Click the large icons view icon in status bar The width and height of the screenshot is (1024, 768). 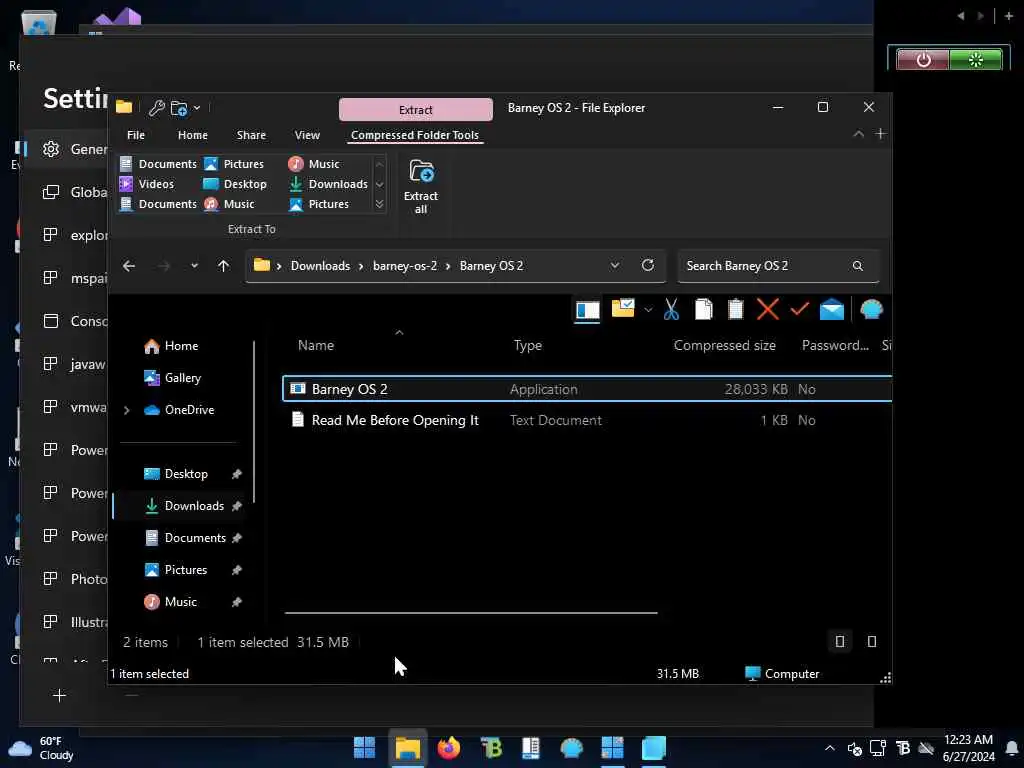pos(872,642)
